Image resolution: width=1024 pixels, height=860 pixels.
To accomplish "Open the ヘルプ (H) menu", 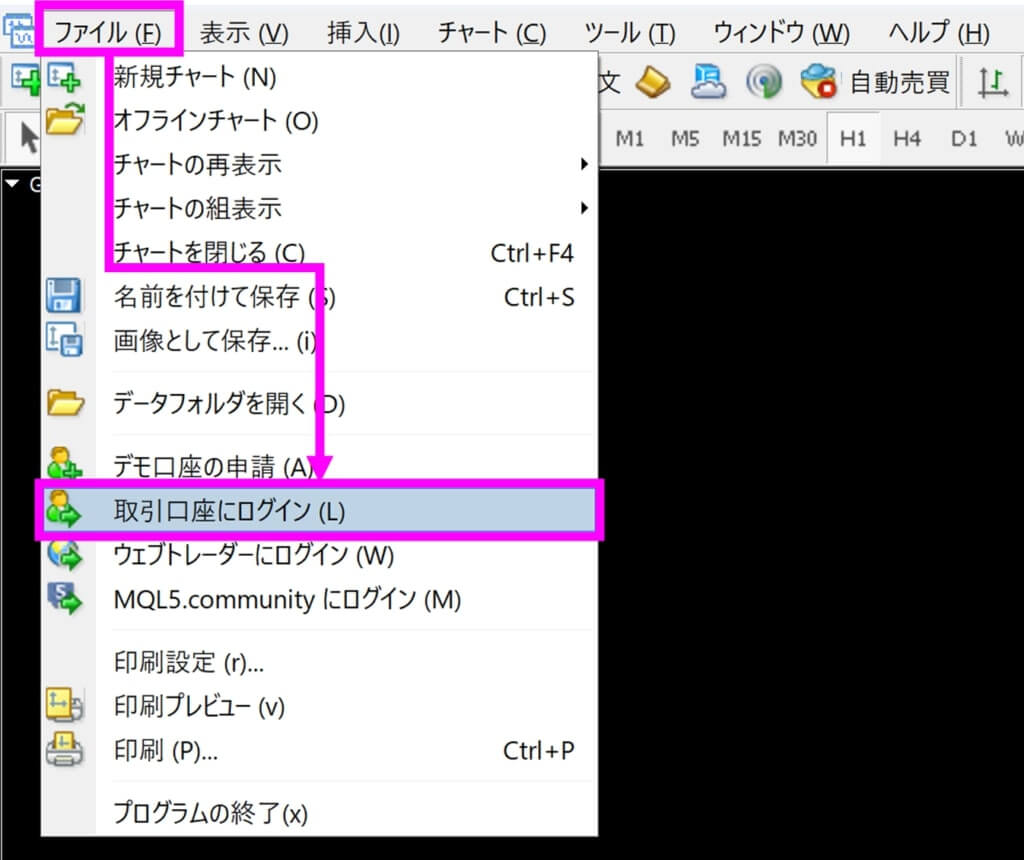I will tap(939, 33).
